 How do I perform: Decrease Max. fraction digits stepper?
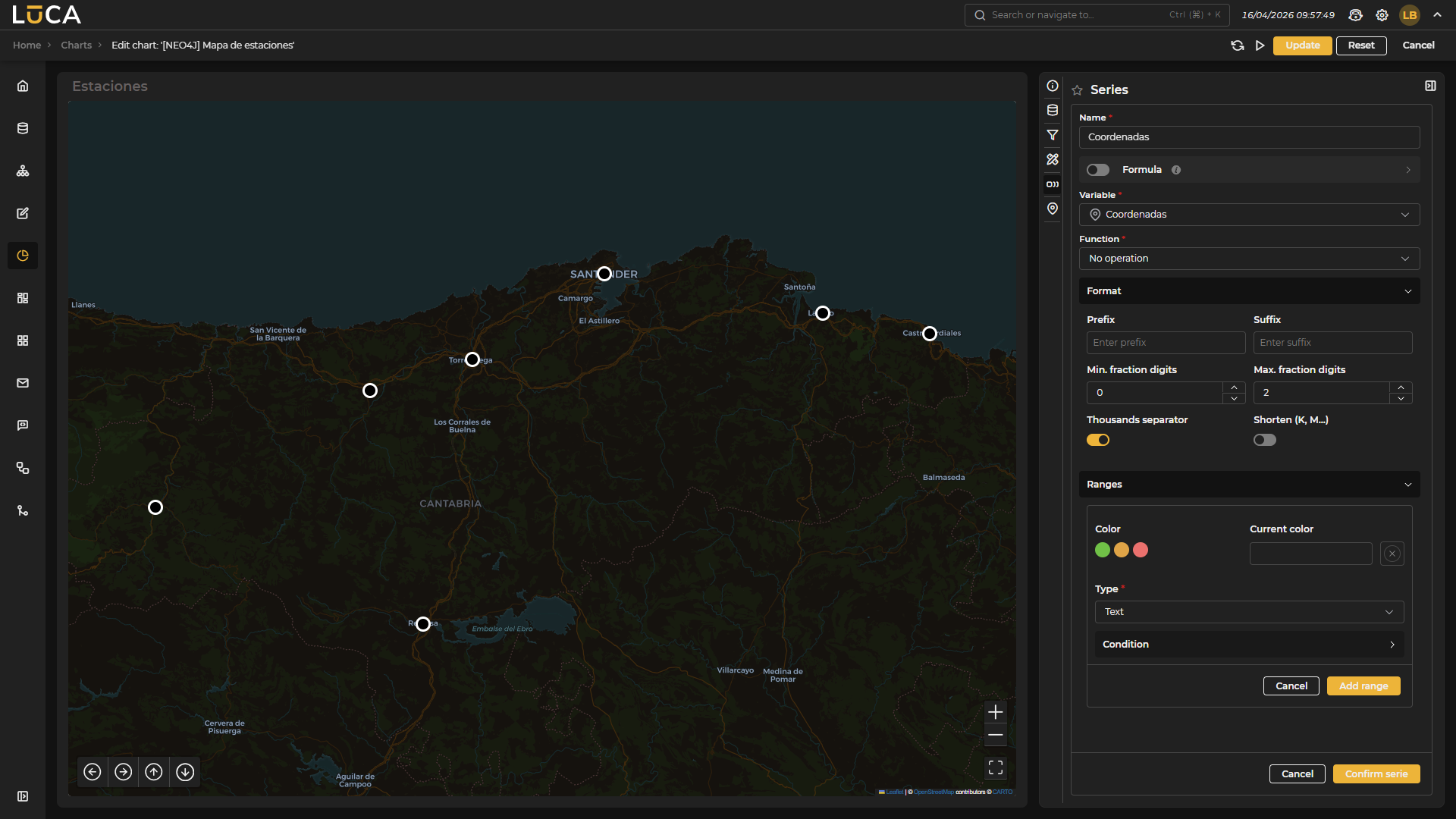pos(1401,398)
